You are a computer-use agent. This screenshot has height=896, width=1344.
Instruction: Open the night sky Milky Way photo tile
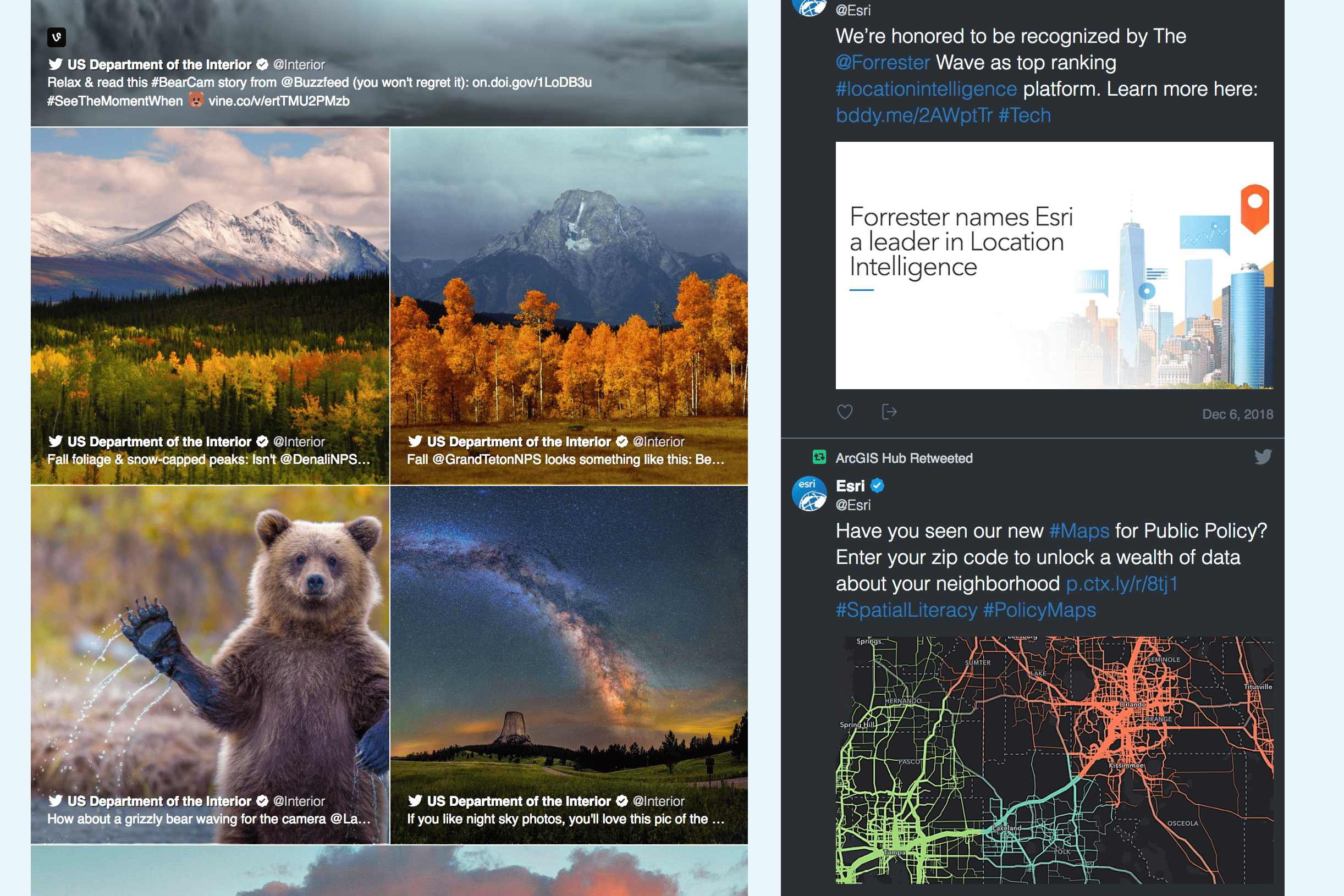(569, 665)
